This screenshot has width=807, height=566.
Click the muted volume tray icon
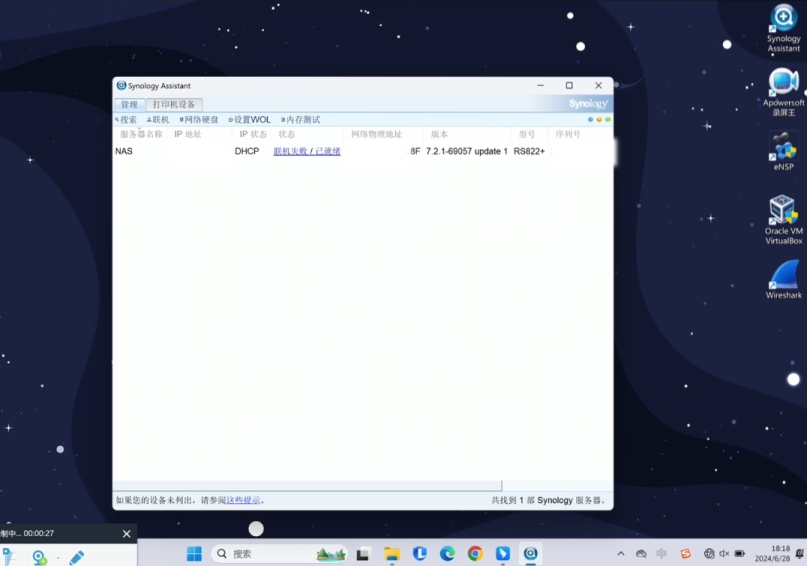coord(724,554)
